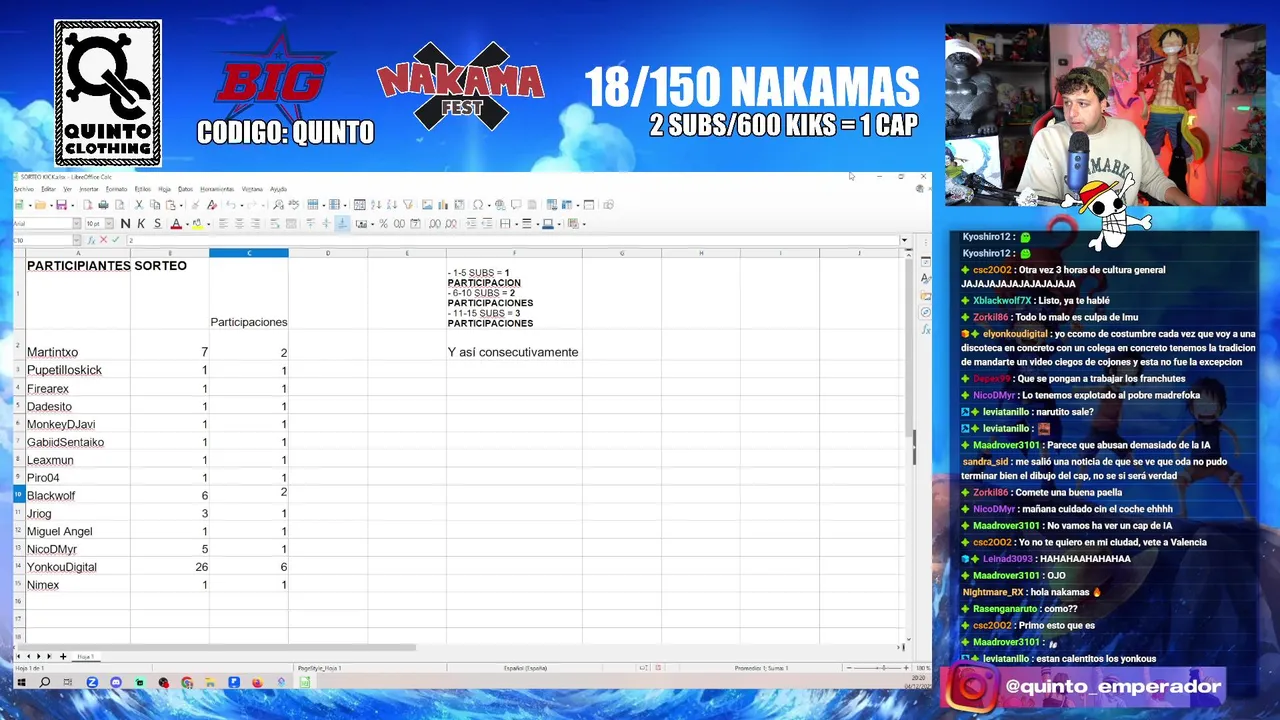Open the Print Preview icon

[119, 205]
